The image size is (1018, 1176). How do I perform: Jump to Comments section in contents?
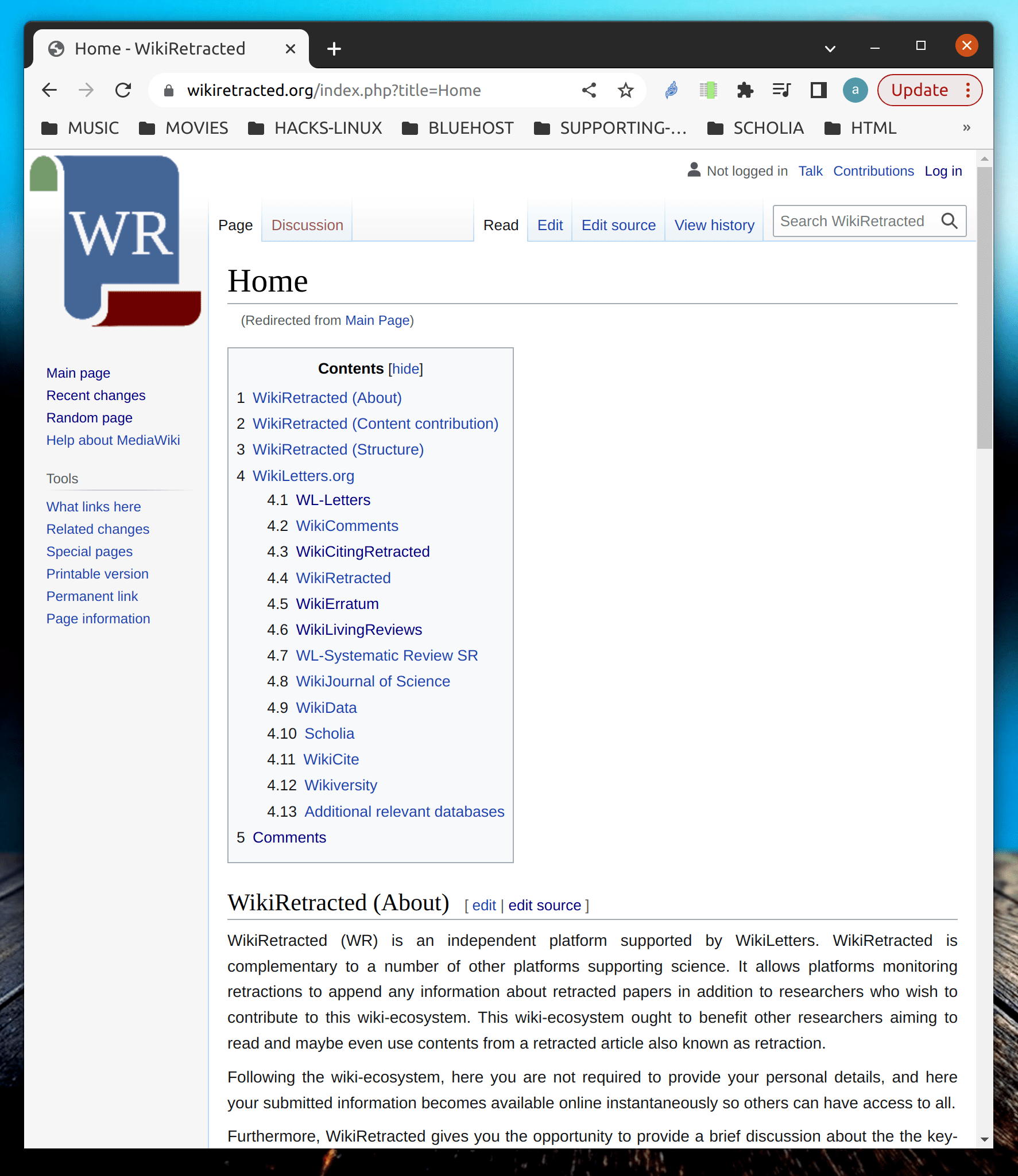(289, 837)
